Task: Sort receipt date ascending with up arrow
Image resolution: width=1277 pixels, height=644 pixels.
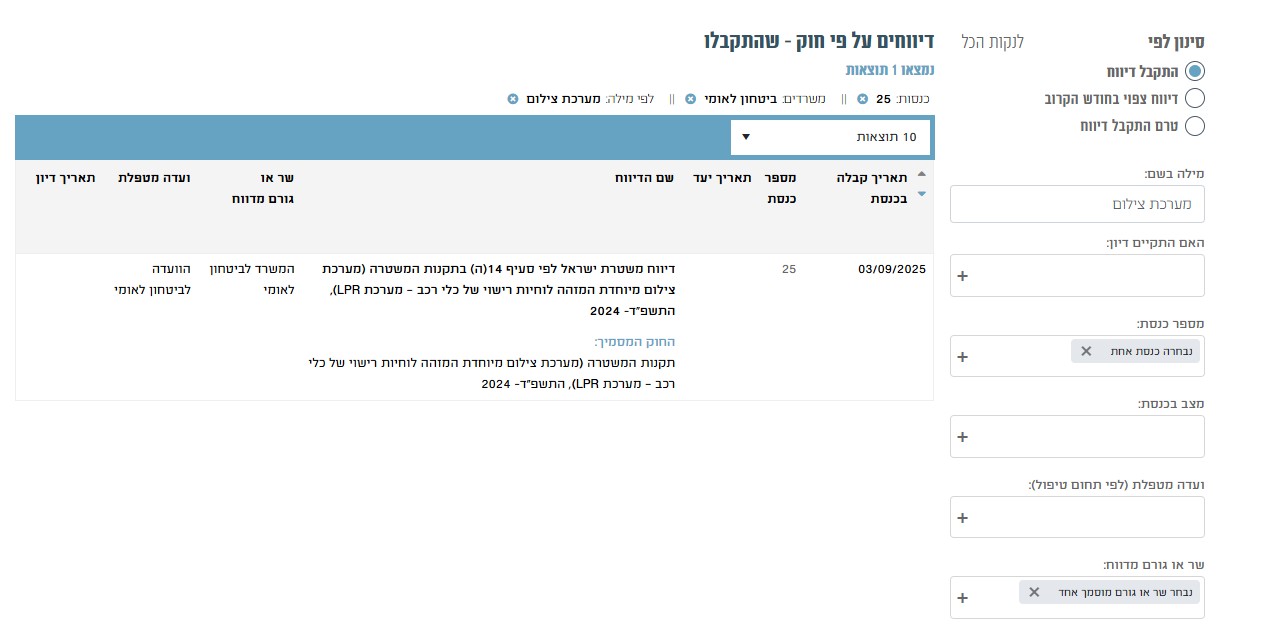Action: click(x=922, y=174)
